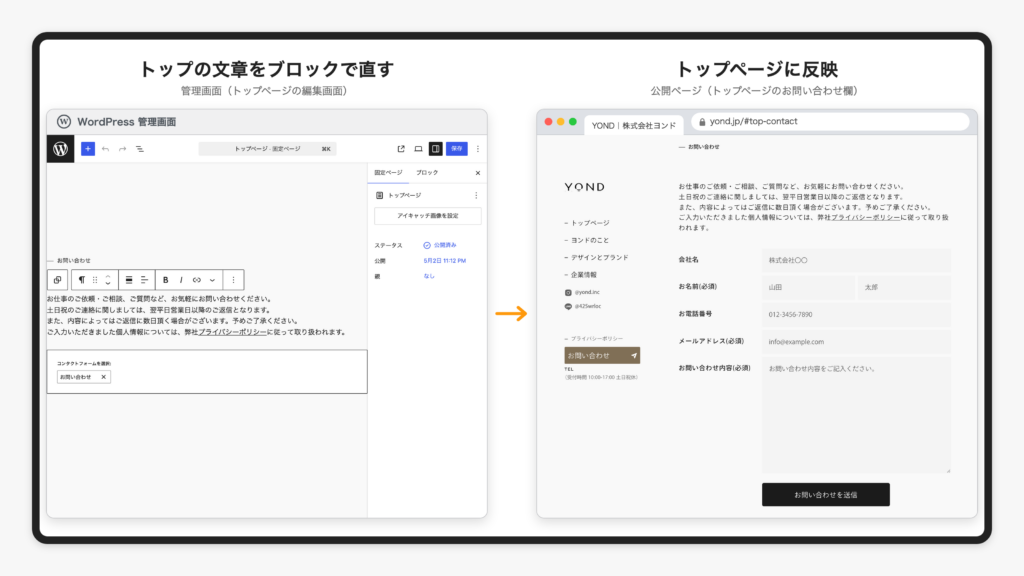Grab the block drag handle
Image resolution: width=1024 pixels, height=576 pixels.
(95, 280)
